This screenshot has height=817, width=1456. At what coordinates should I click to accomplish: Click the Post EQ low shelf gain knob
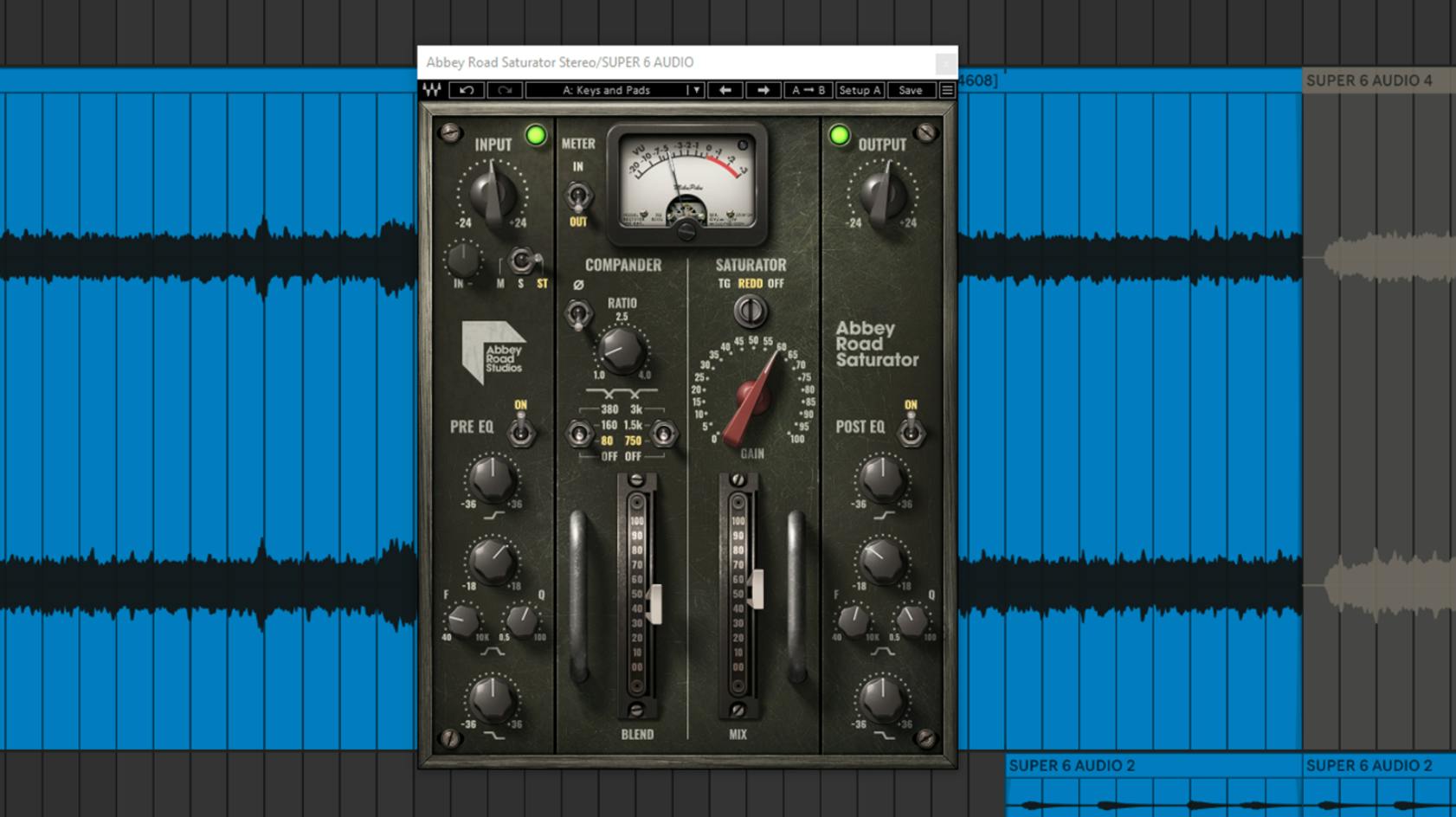tap(881, 699)
